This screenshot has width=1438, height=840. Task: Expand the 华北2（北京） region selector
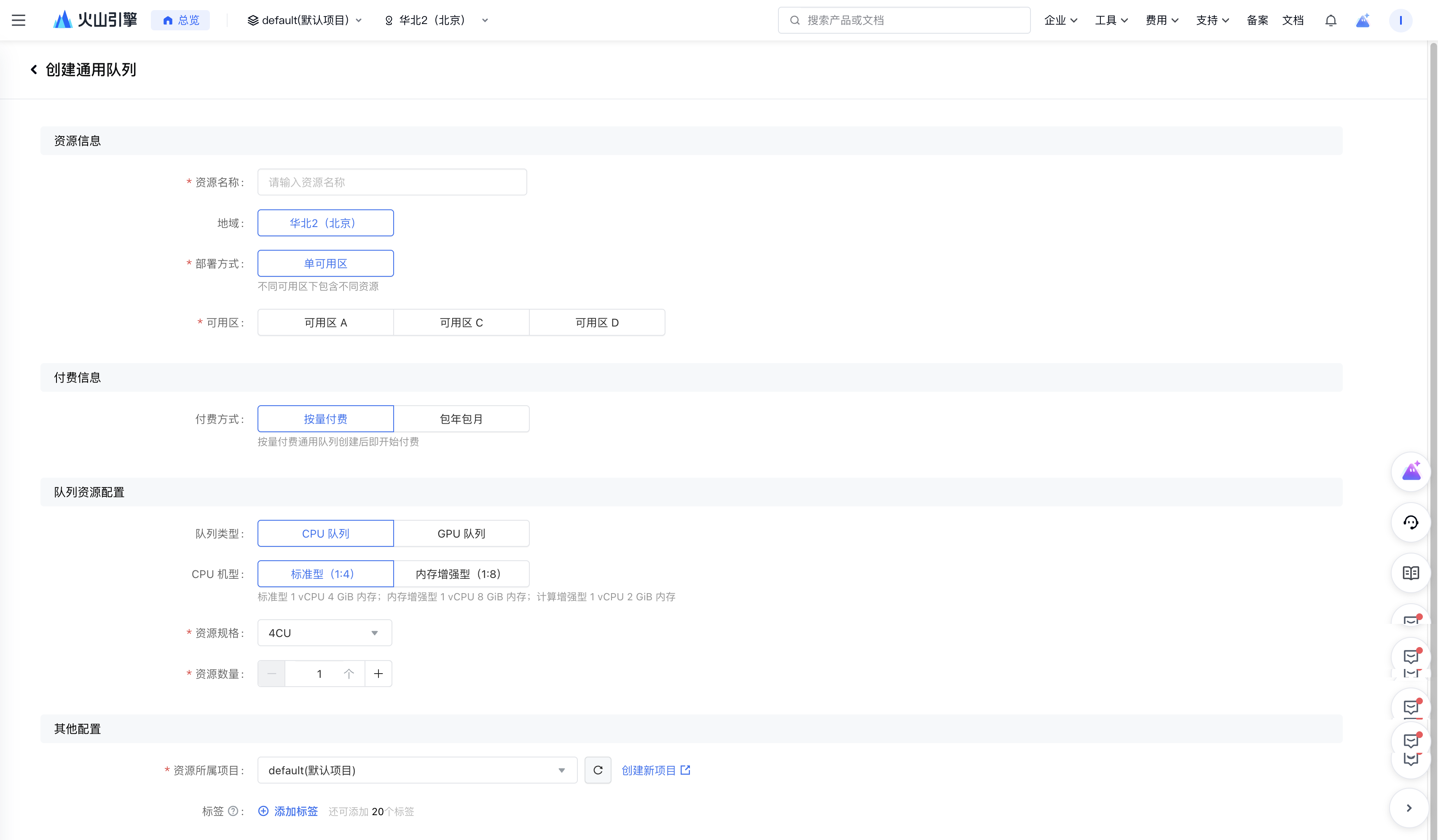coord(437,21)
